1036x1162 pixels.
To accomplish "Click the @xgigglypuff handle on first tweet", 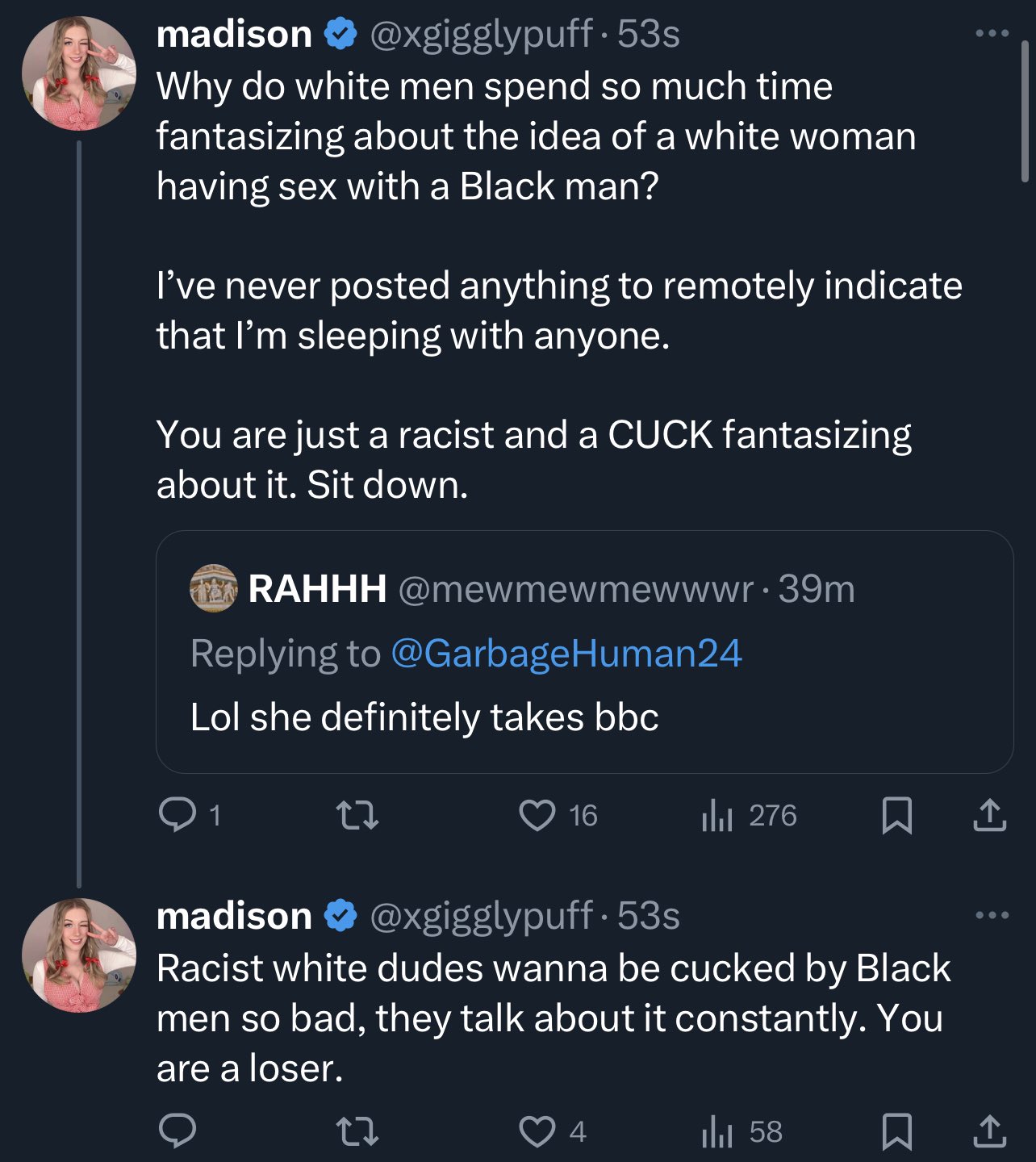I will [481, 34].
